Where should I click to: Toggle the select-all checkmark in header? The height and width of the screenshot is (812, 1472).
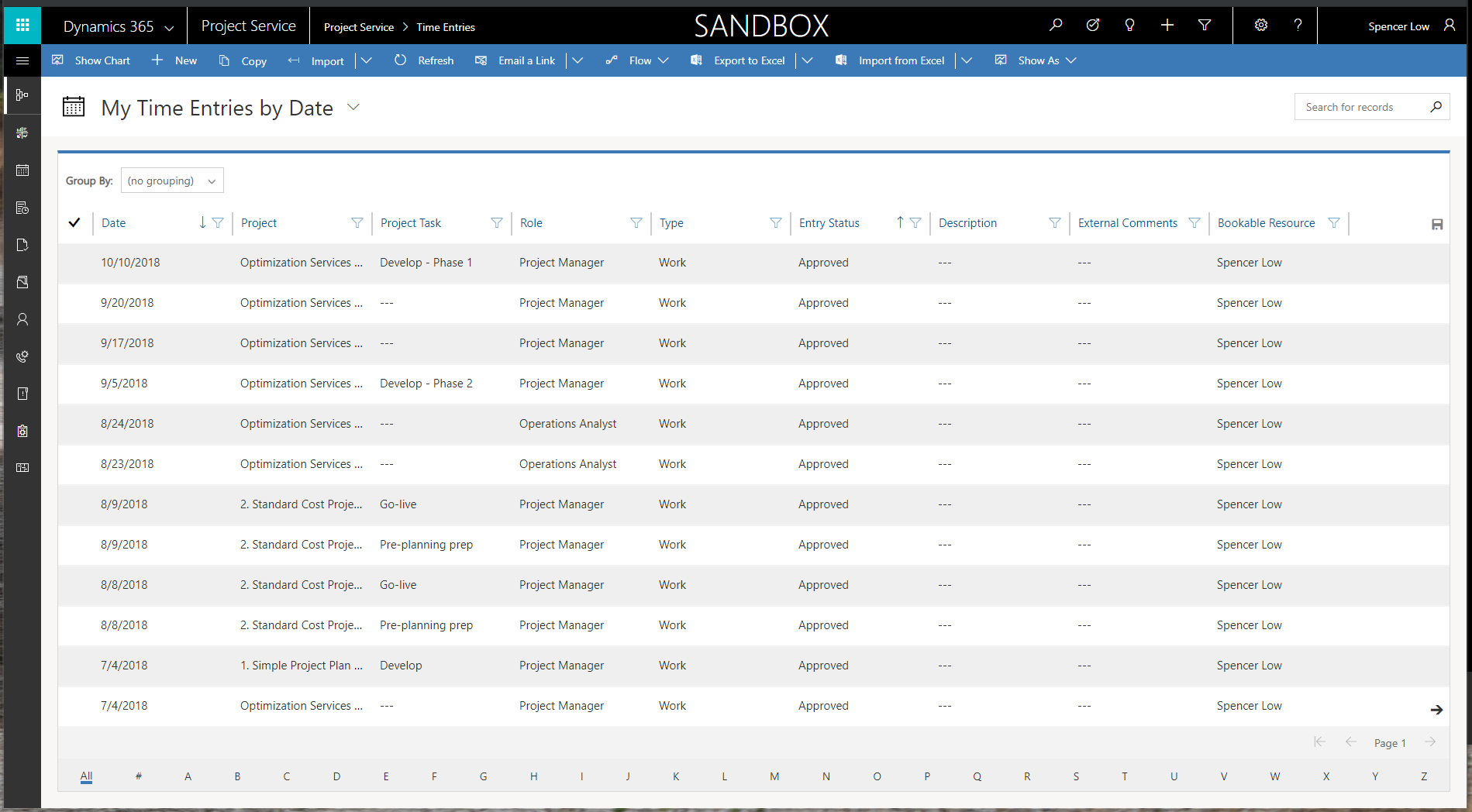(x=74, y=223)
